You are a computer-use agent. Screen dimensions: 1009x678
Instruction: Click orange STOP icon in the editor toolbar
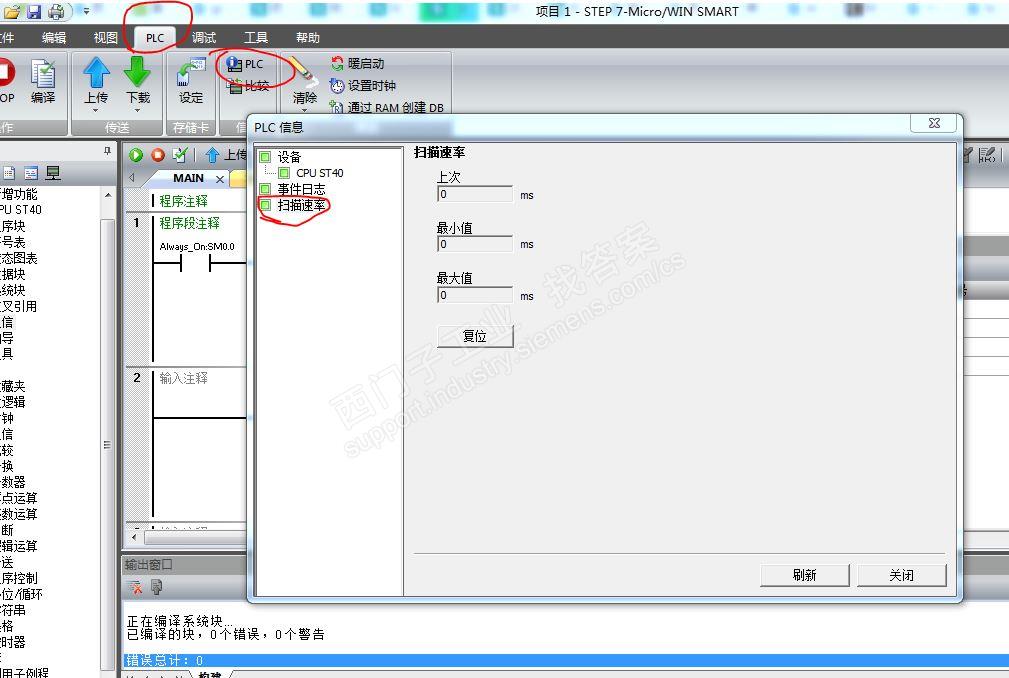point(158,155)
